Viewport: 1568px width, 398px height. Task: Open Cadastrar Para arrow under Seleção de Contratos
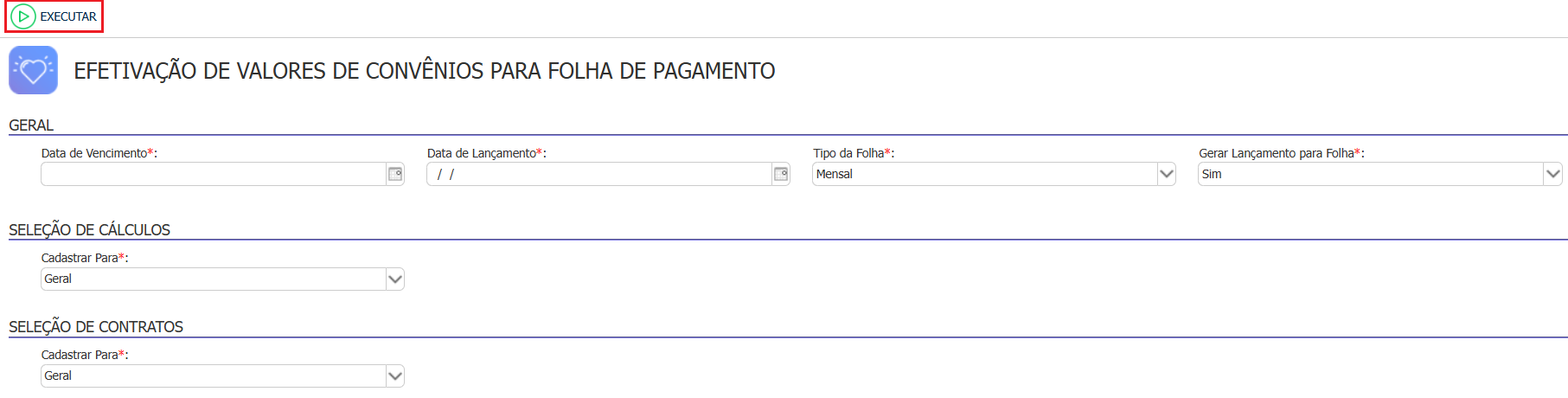coord(395,376)
